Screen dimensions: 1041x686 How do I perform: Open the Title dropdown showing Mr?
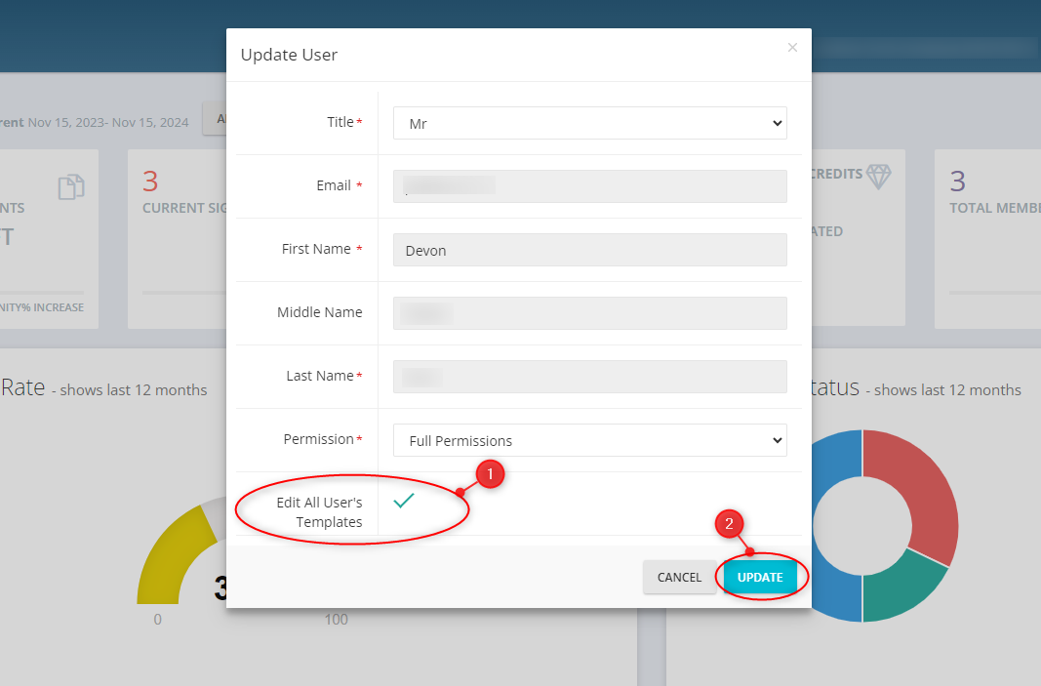tap(589, 123)
